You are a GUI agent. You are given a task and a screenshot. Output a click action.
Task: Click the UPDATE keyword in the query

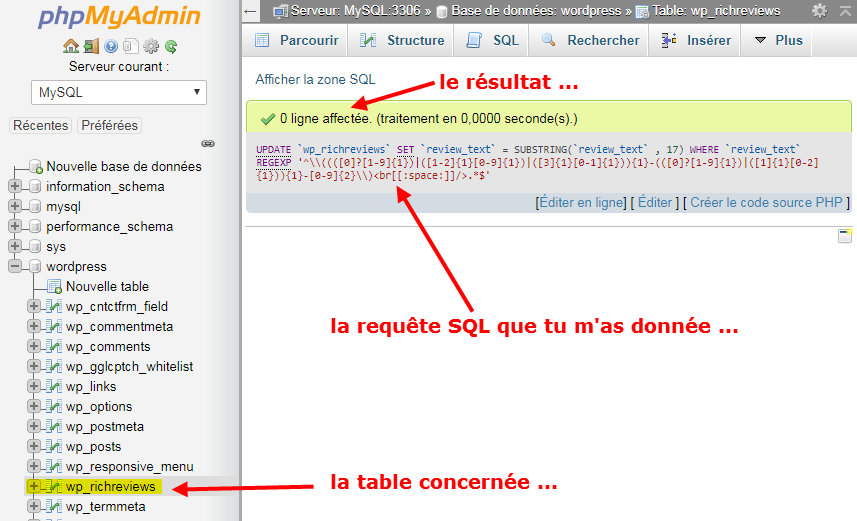(x=273, y=149)
